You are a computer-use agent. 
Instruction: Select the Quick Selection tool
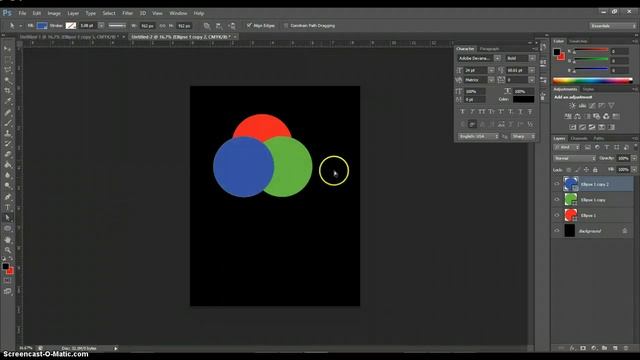pyautogui.click(x=7, y=80)
